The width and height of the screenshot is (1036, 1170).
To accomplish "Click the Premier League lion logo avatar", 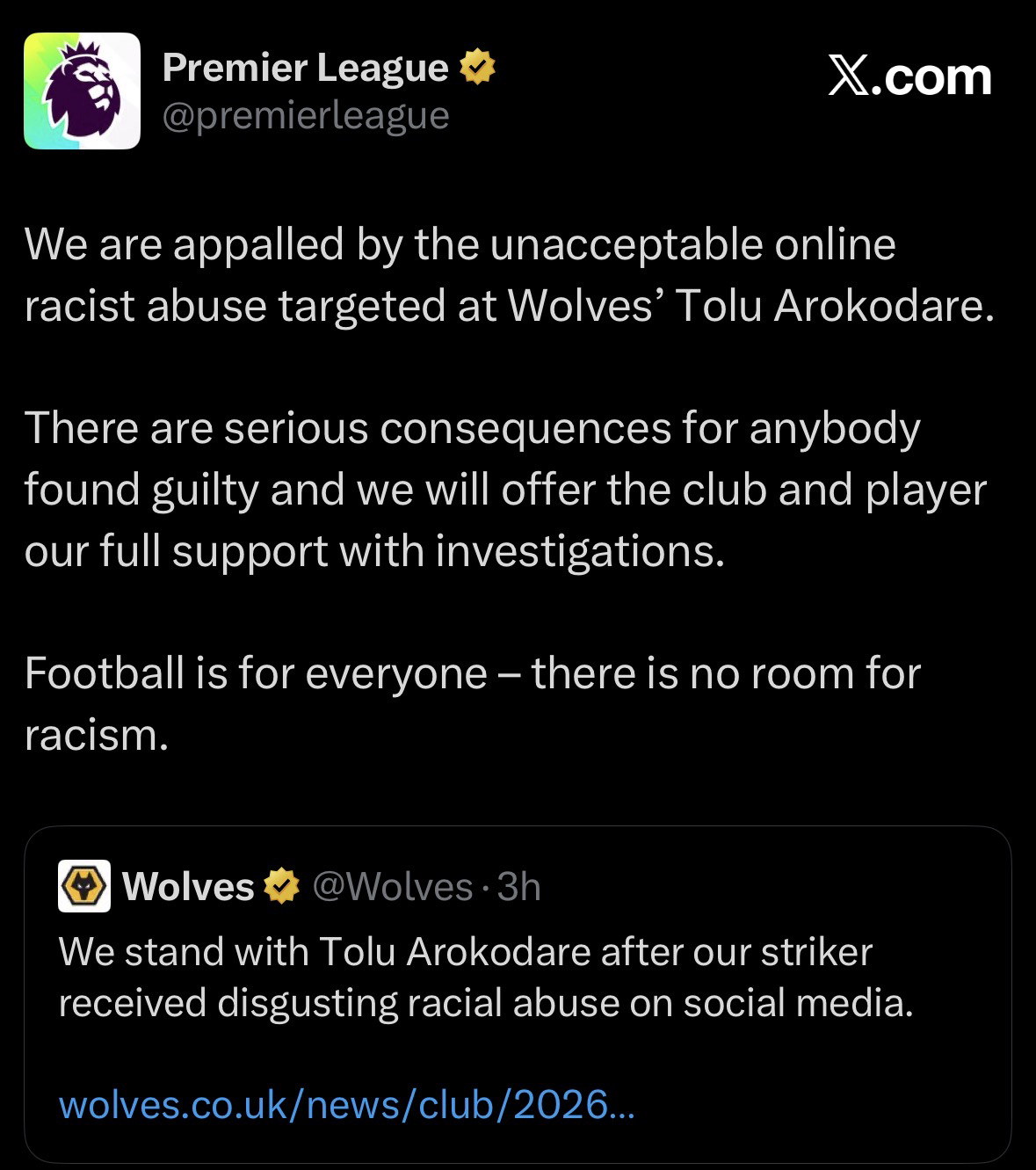I will [x=82, y=91].
